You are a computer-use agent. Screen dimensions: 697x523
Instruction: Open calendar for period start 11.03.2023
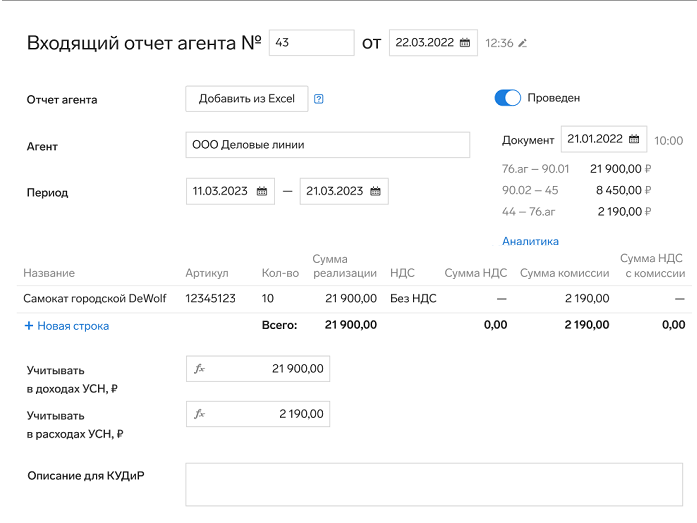coord(262,192)
